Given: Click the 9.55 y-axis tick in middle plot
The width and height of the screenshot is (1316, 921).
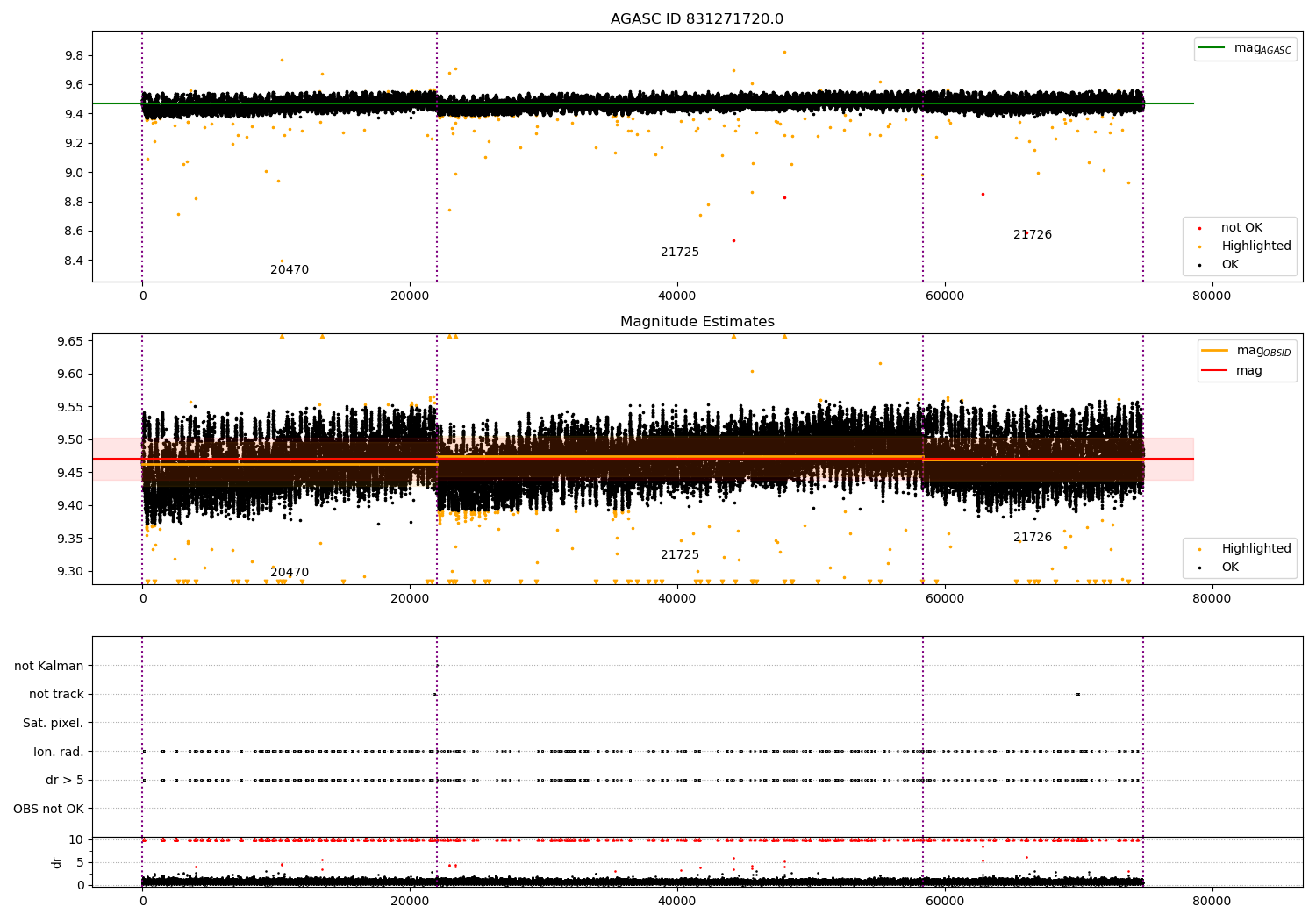Looking at the screenshot, I should [x=70, y=407].
